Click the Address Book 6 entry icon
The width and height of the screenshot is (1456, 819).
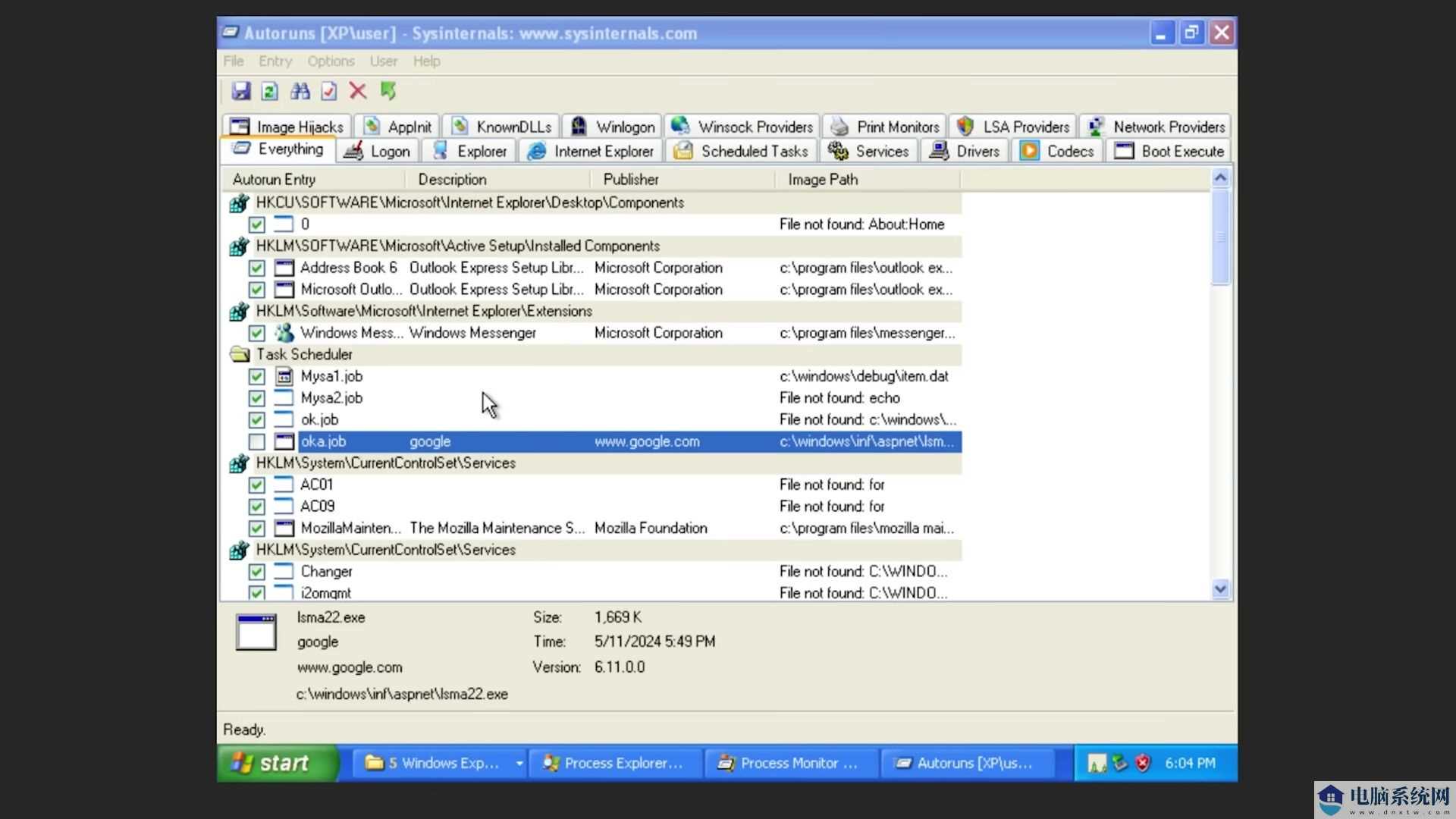click(x=284, y=268)
